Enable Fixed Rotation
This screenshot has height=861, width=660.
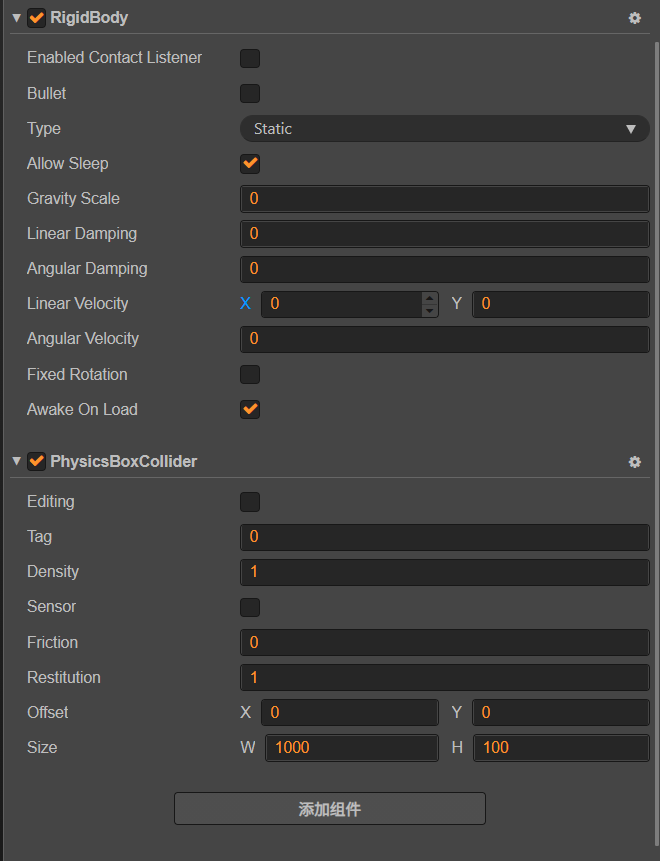[x=250, y=375]
